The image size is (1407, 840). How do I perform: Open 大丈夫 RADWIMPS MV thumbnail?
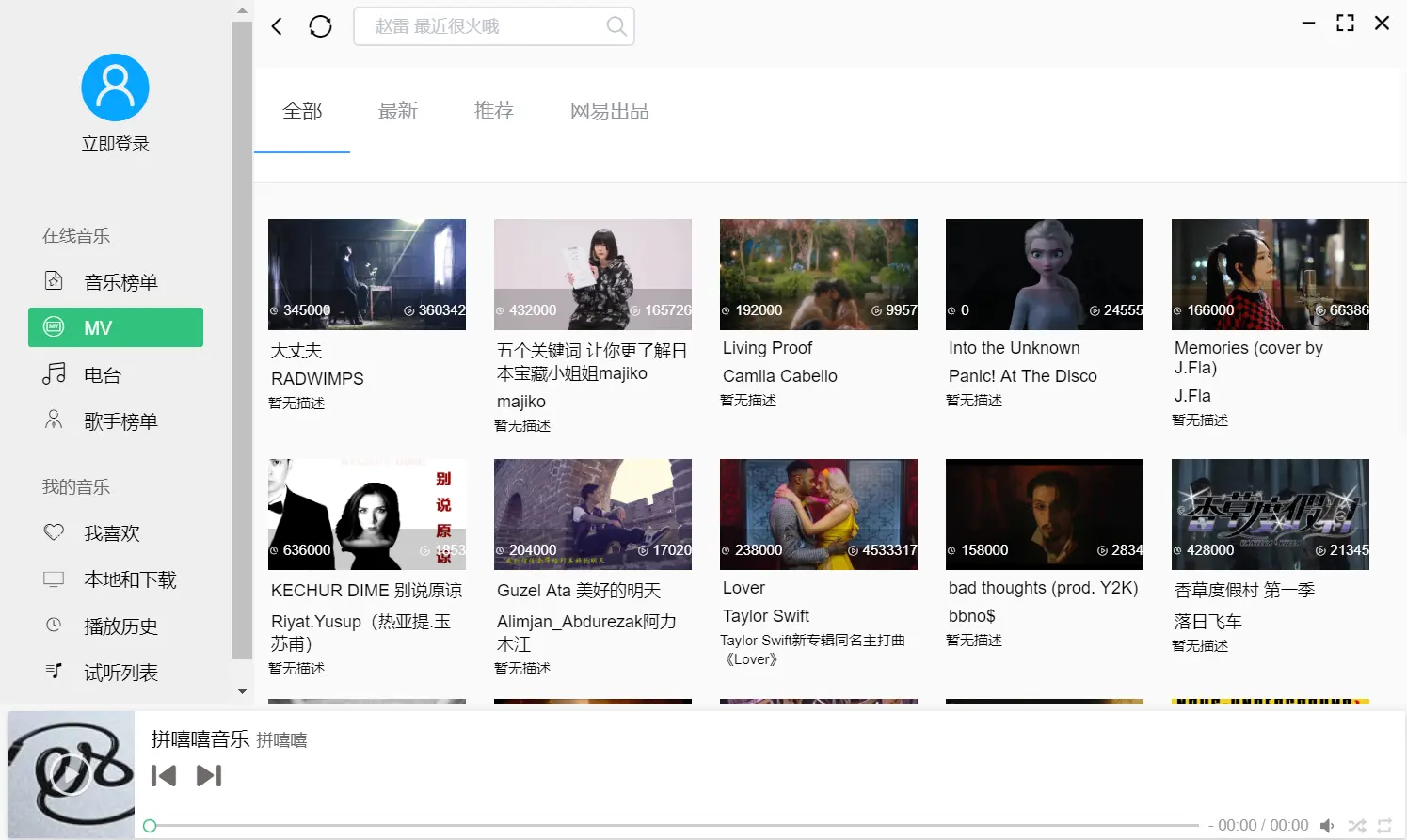[x=367, y=275]
